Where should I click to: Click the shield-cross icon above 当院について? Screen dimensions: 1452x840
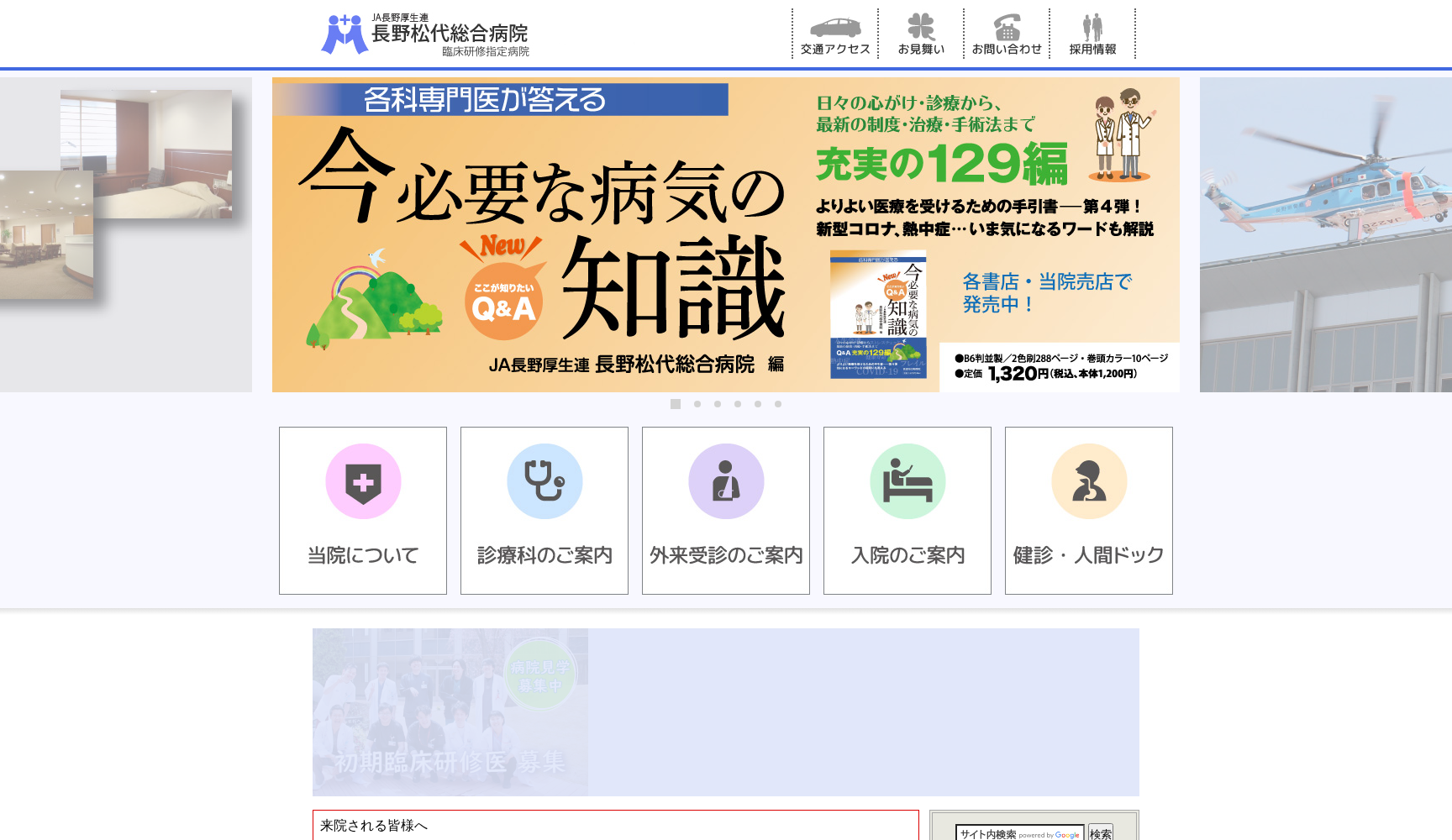pyautogui.click(x=362, y=481)
